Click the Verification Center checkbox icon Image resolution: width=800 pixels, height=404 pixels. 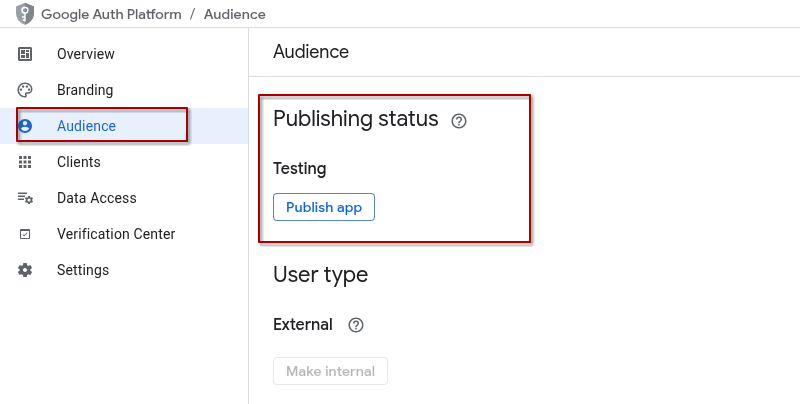point(25,234)
